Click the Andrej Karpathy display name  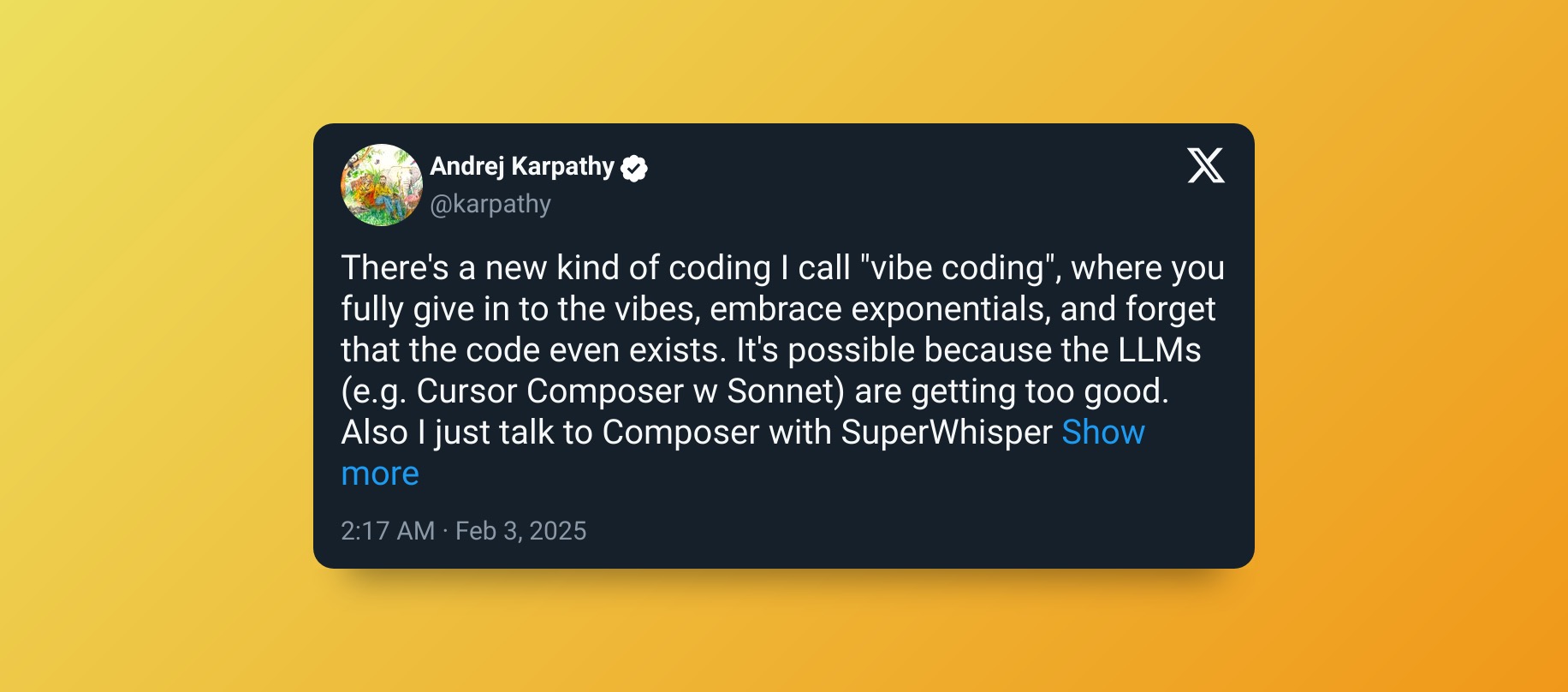coord(522,166)
